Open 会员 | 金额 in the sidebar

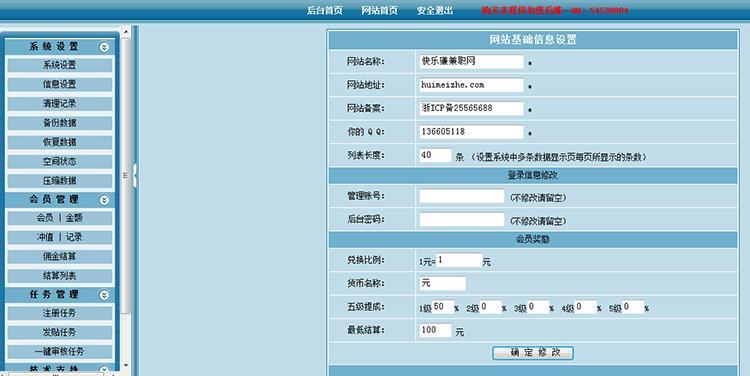[60, 218]
